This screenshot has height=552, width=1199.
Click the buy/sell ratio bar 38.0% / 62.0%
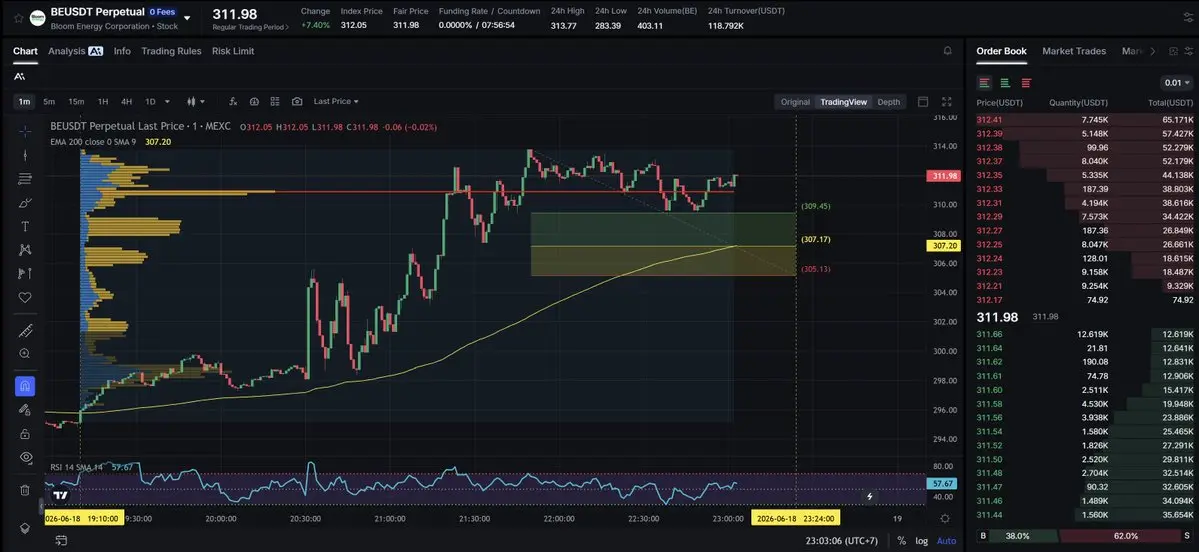click(x=1085, y=536)
